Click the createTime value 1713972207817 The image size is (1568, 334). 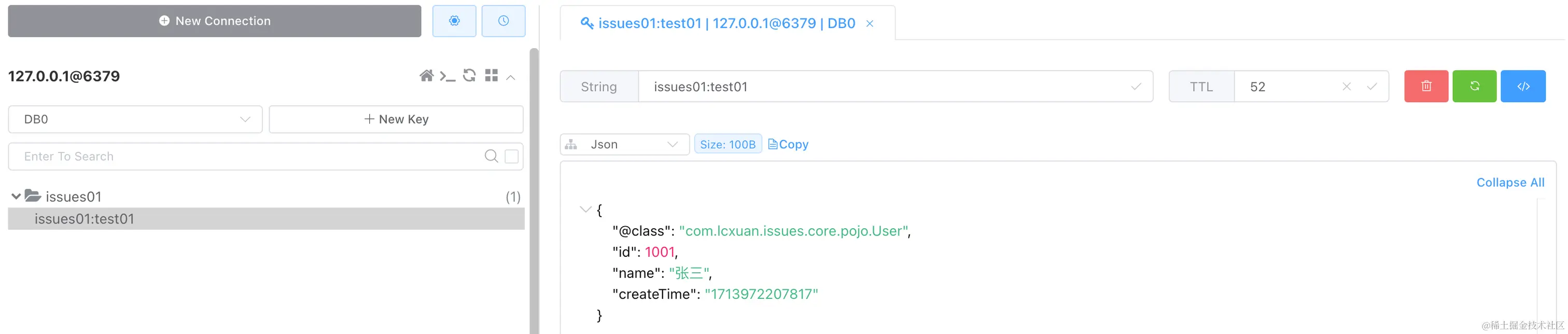tap(761, 295)
